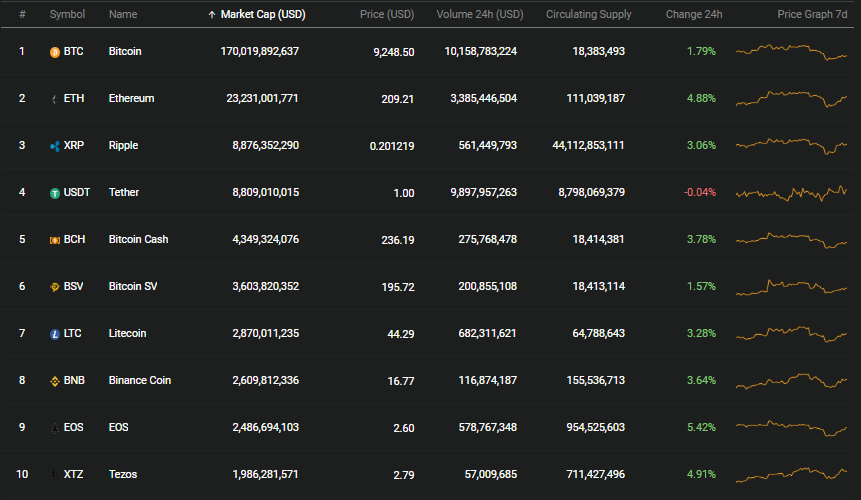Open the Tezos coin name link
This screenshot has height=500, width=861.
pos(123,474)
